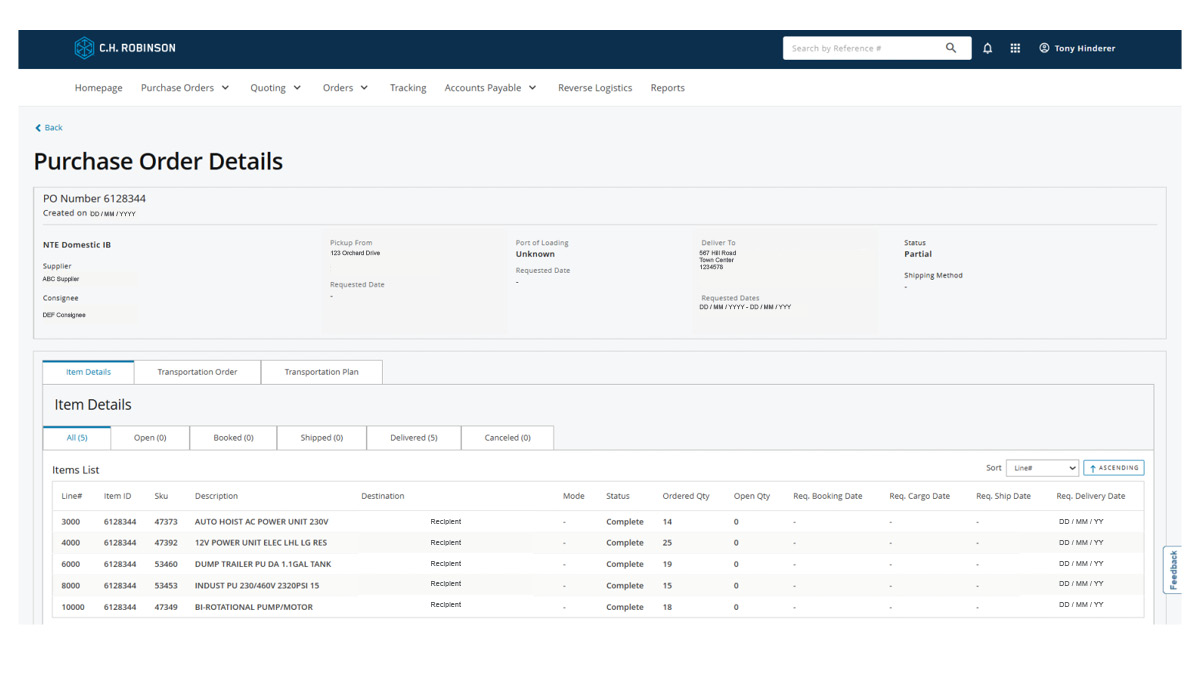Viewport: 1200px width, 675px height.
Task: Click the search magnifying glass icon
Action: coord(951,47)
